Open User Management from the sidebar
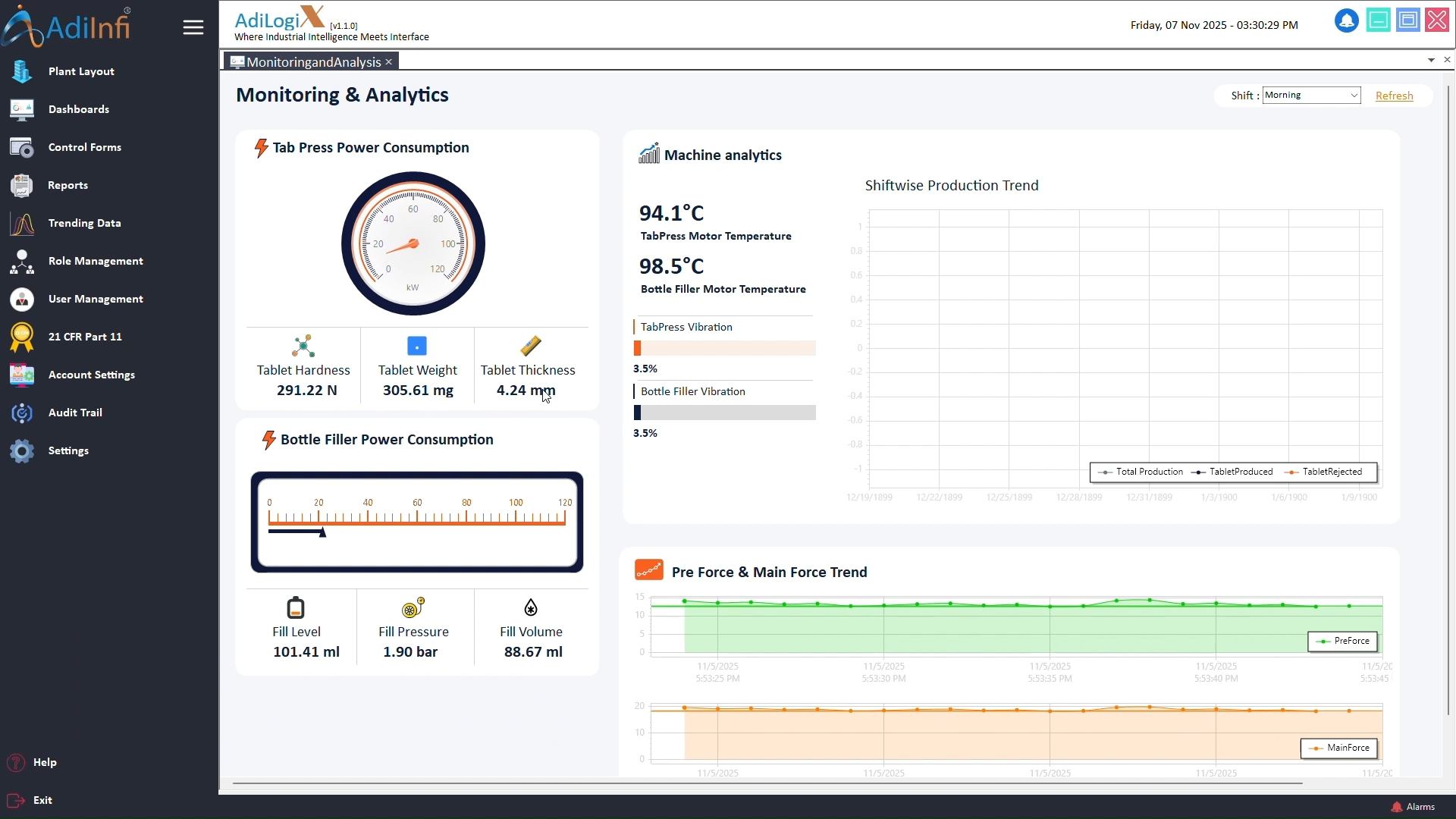 click(96, 299)
